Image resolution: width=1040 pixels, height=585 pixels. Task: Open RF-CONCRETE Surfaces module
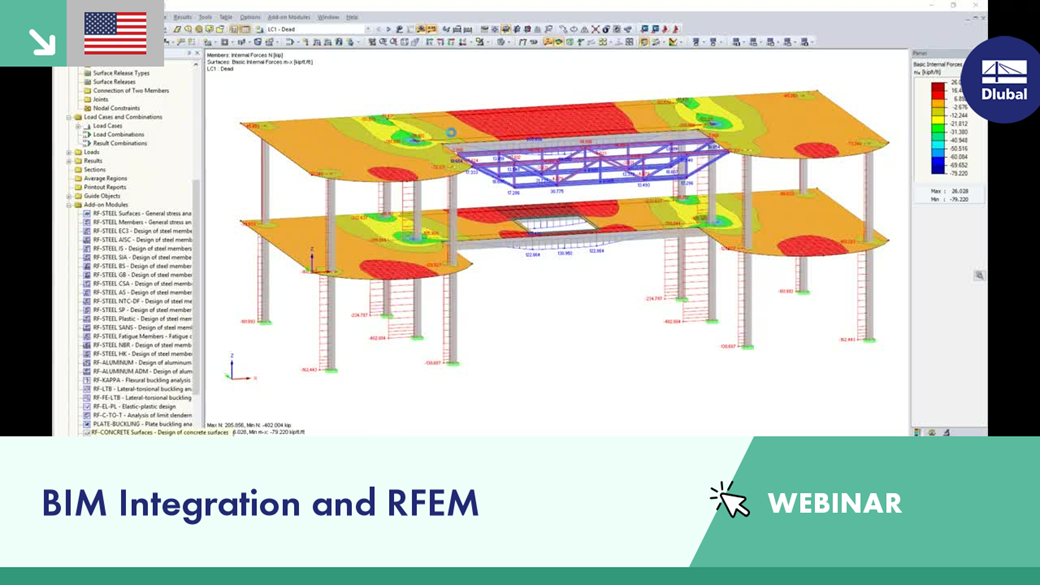click(159, 432)
